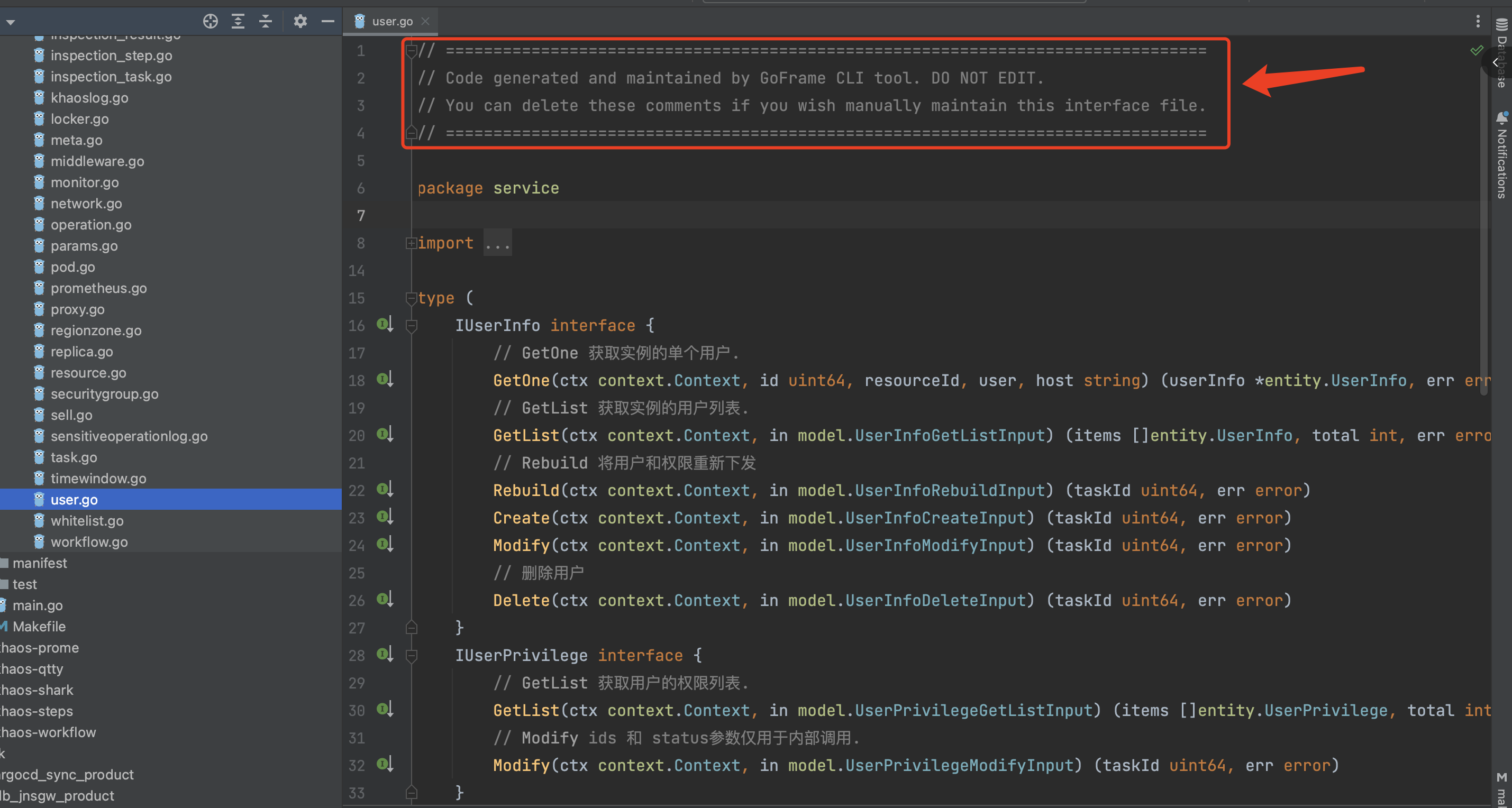Click the editor vertical scrollbar

pos(1484,235)
